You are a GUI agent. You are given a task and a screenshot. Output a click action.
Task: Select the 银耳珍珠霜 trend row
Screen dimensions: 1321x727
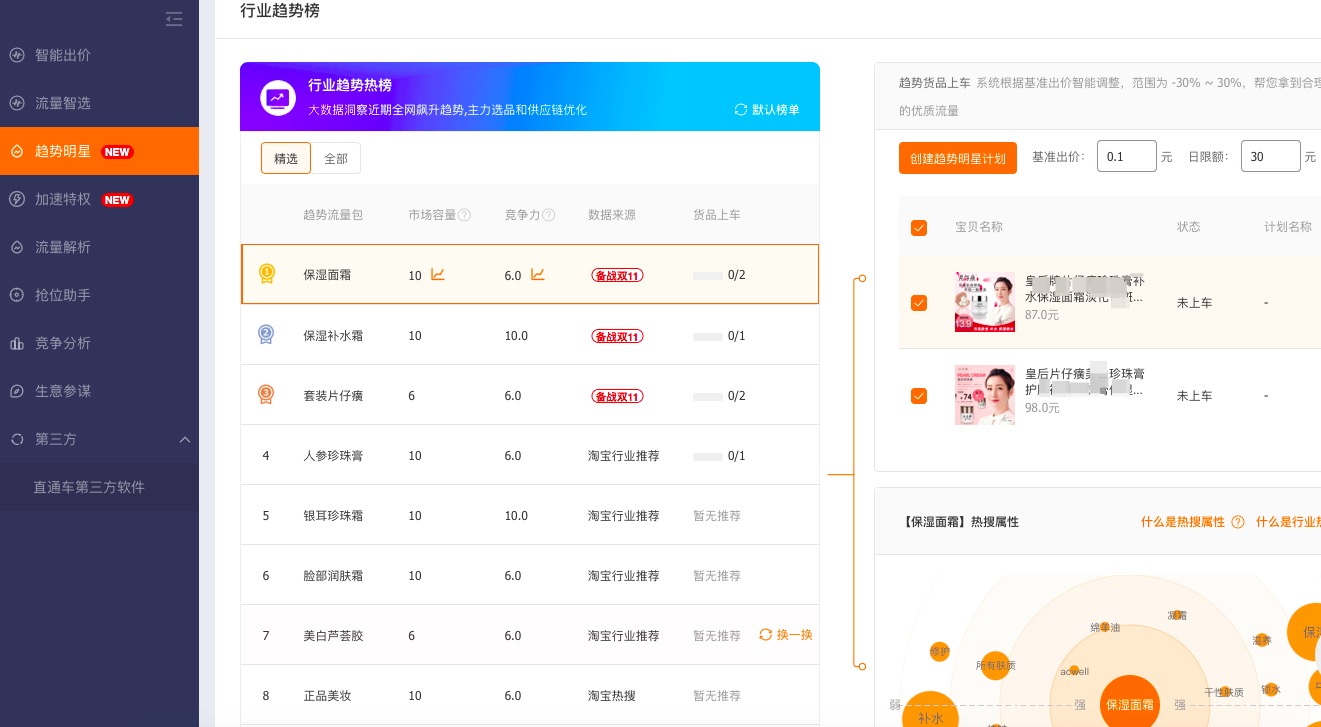[530, 515]
